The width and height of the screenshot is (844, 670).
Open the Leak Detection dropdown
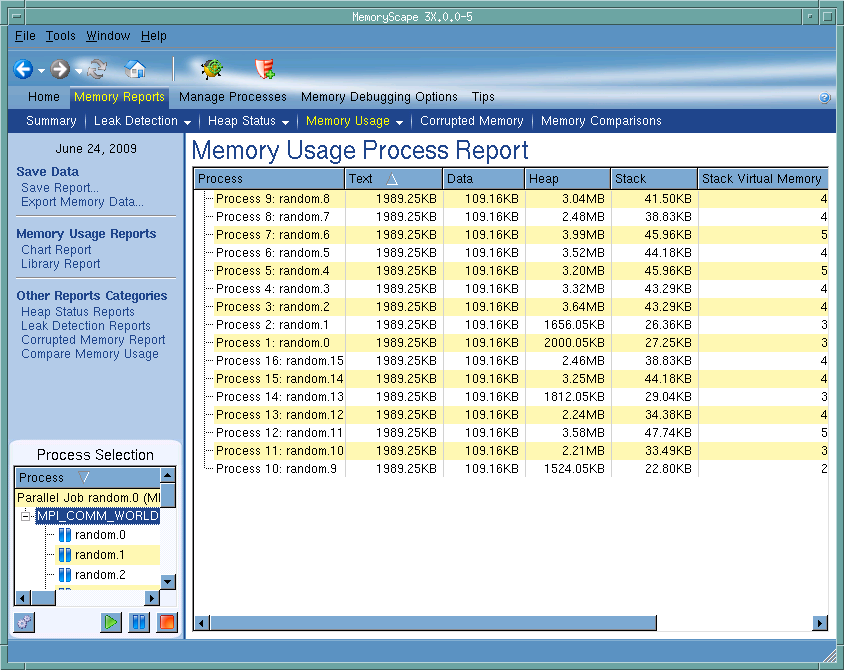tap(142, 121)
